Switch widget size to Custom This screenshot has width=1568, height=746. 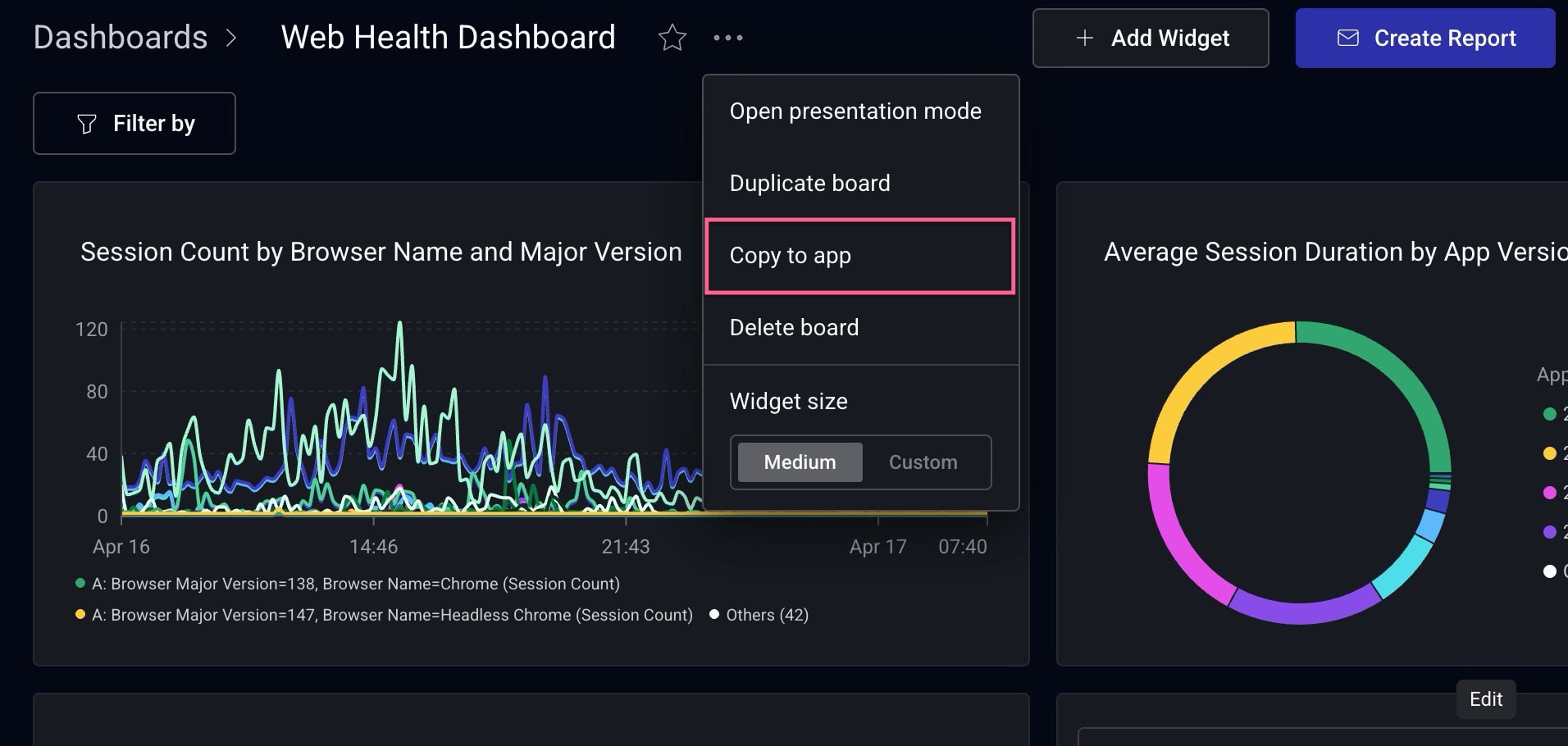tap(923, 462)
